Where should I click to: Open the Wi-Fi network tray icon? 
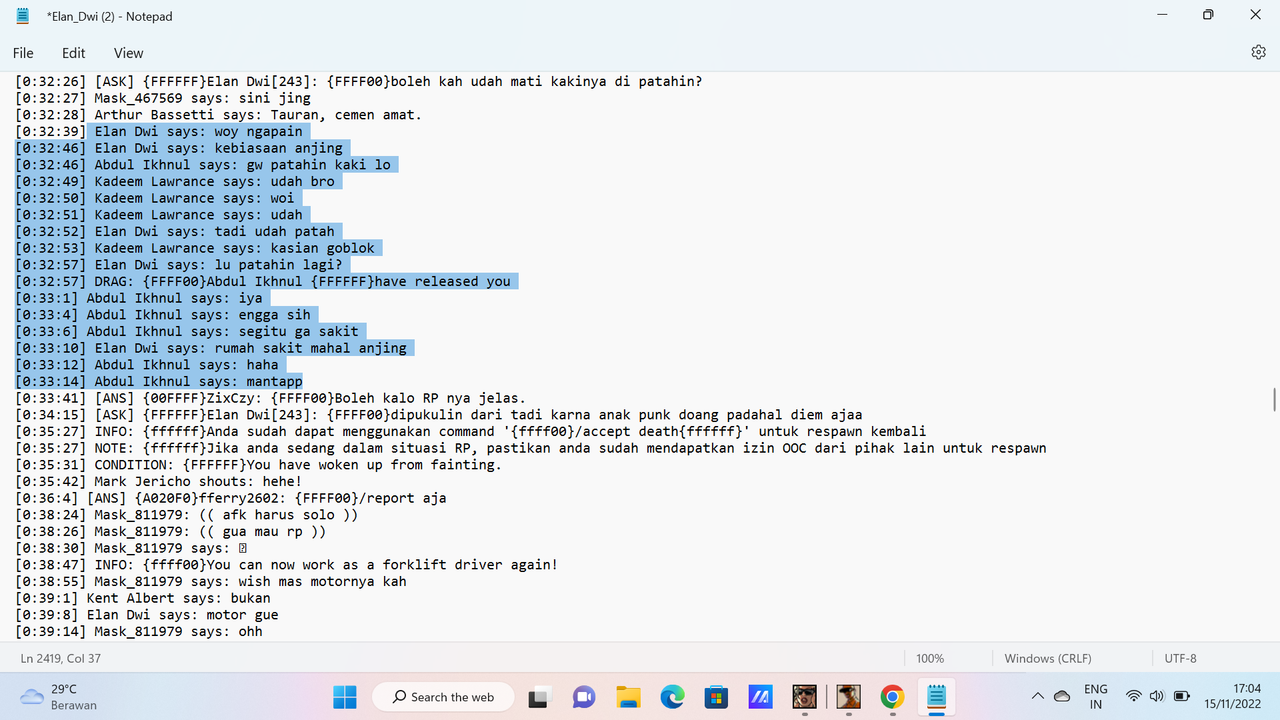[x=1133, y=696]
